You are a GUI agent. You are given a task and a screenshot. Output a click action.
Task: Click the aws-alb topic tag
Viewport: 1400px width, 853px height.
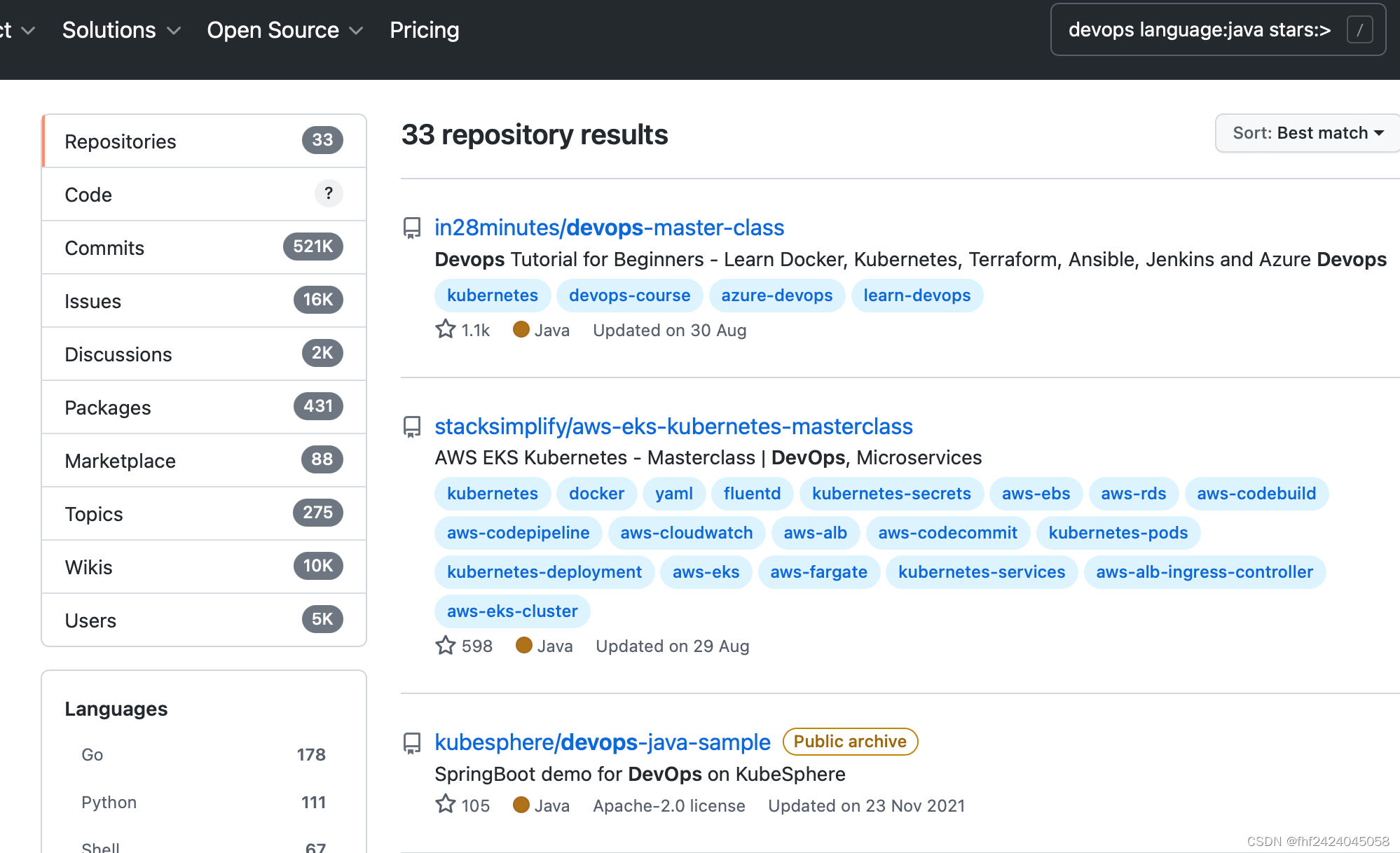click(816, 533)
